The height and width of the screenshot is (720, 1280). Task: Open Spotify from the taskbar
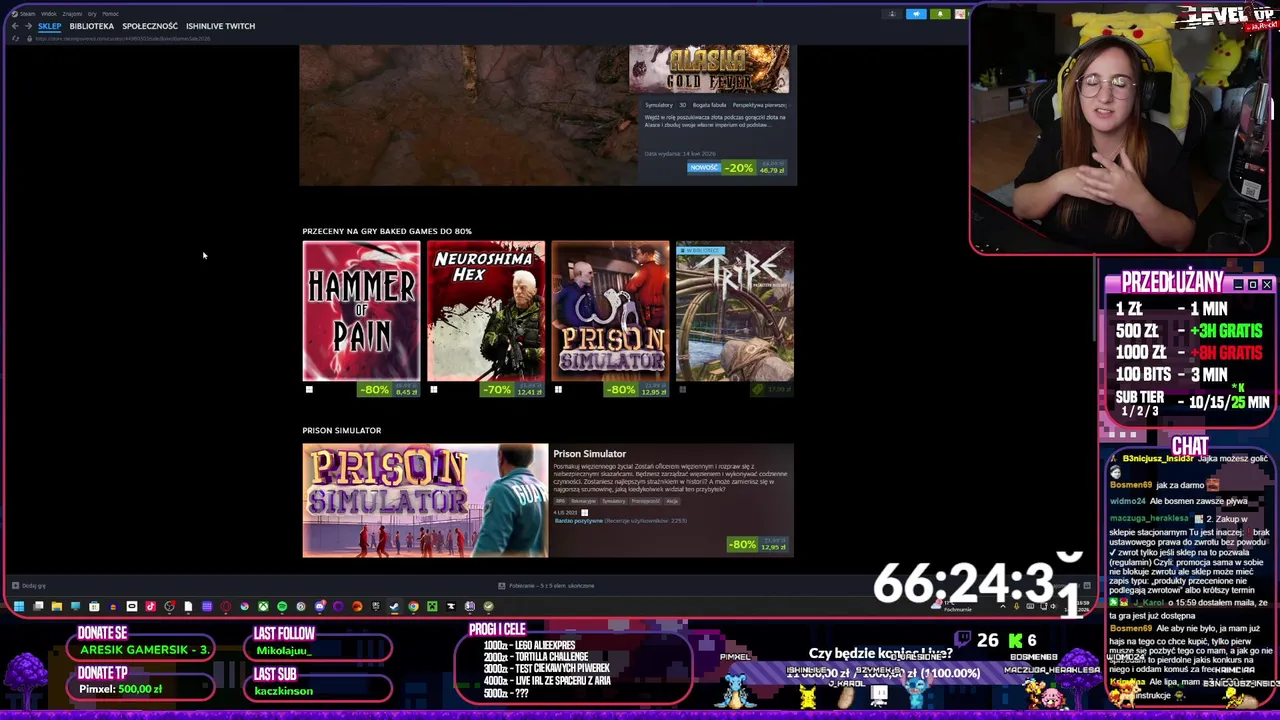click(282, 606)
